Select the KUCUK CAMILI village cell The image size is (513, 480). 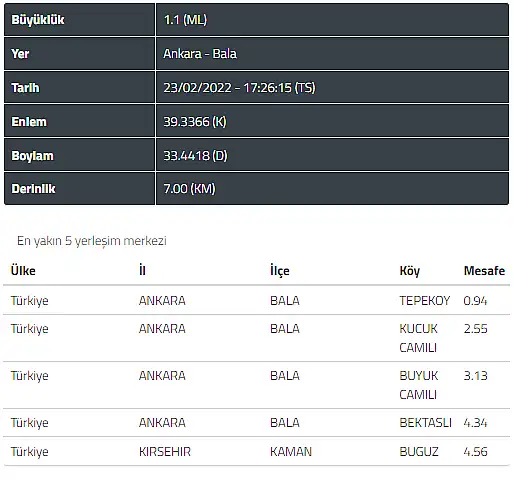tap(418, 338)
